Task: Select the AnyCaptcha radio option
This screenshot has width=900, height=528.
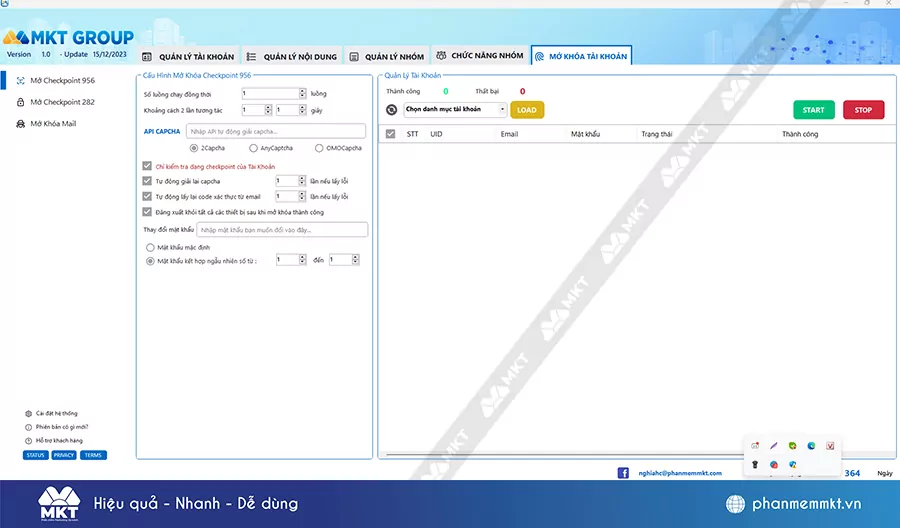Action: pyautogui.click(x=254, y=148)
